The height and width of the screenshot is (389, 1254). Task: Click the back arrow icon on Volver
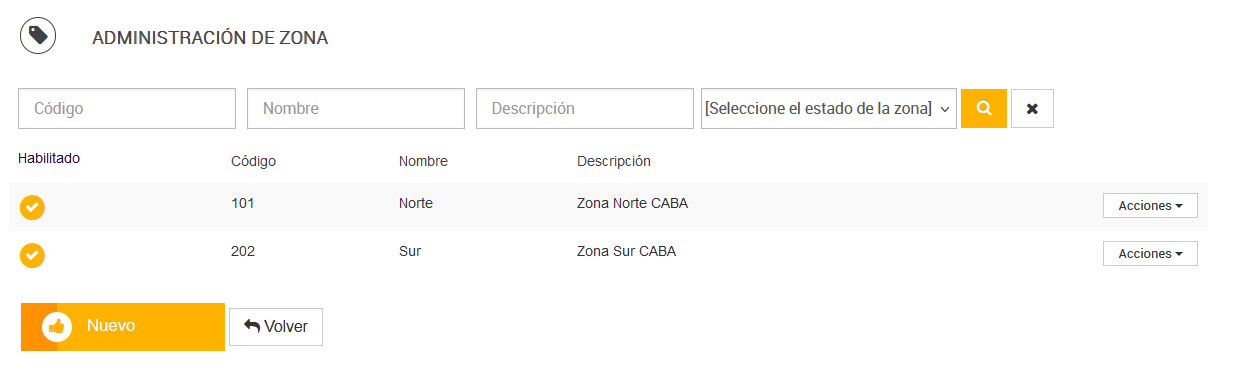coord(252,327)
